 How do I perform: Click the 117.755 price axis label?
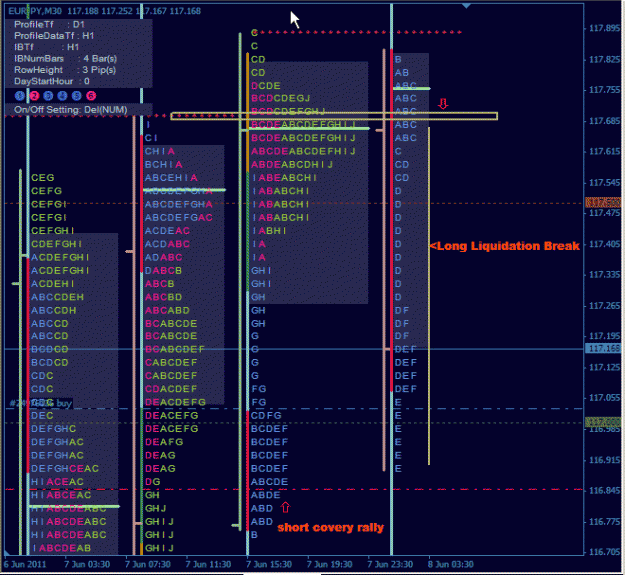coord(604,90)
